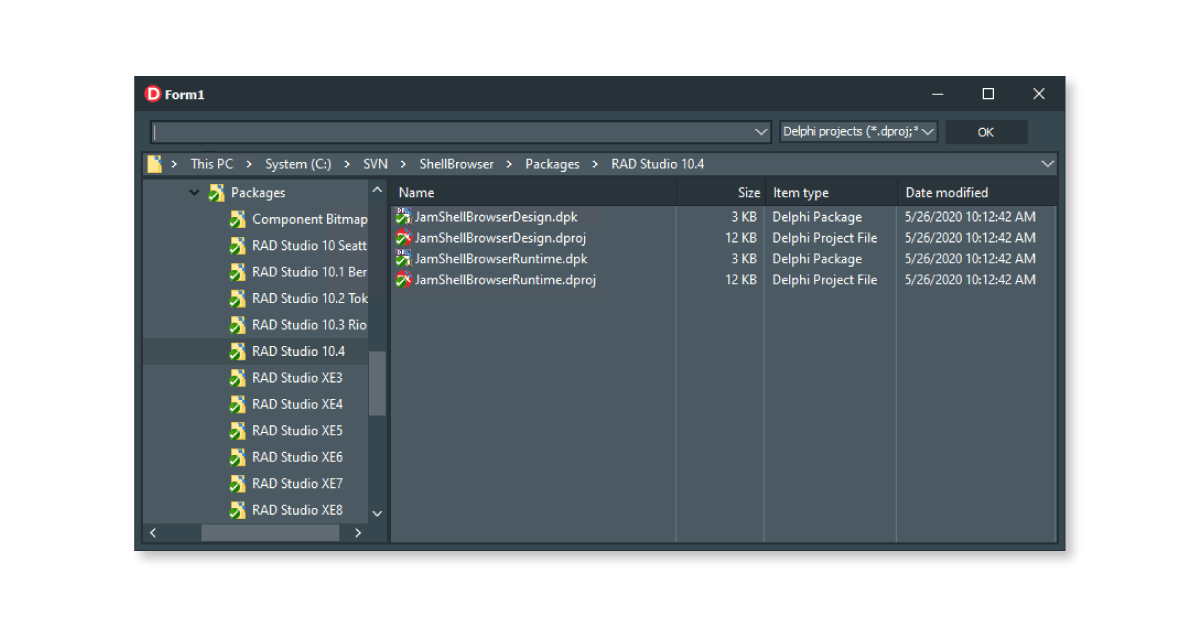Click the JamShellBrowserDesign.dpk file icon

tap(403, 217)
